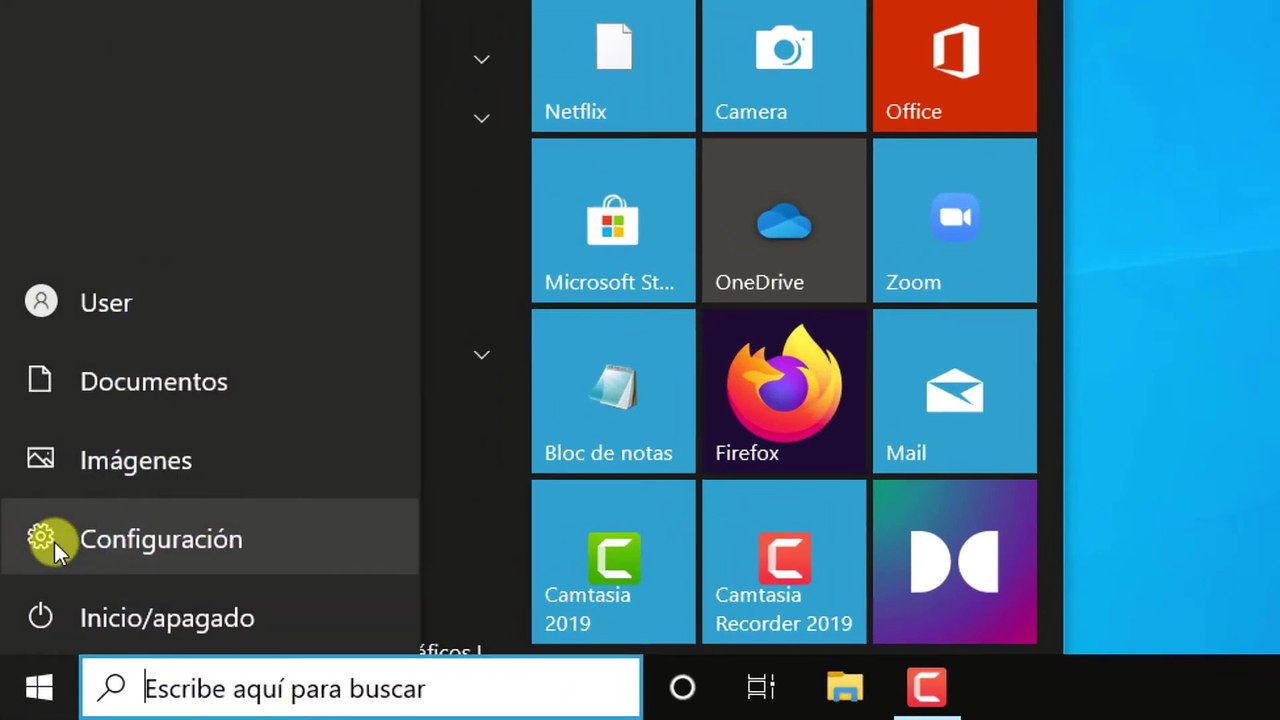The image size is (1280, 720).
Task: Open the Inicio/apagado power options
Action: pos(209,617)
